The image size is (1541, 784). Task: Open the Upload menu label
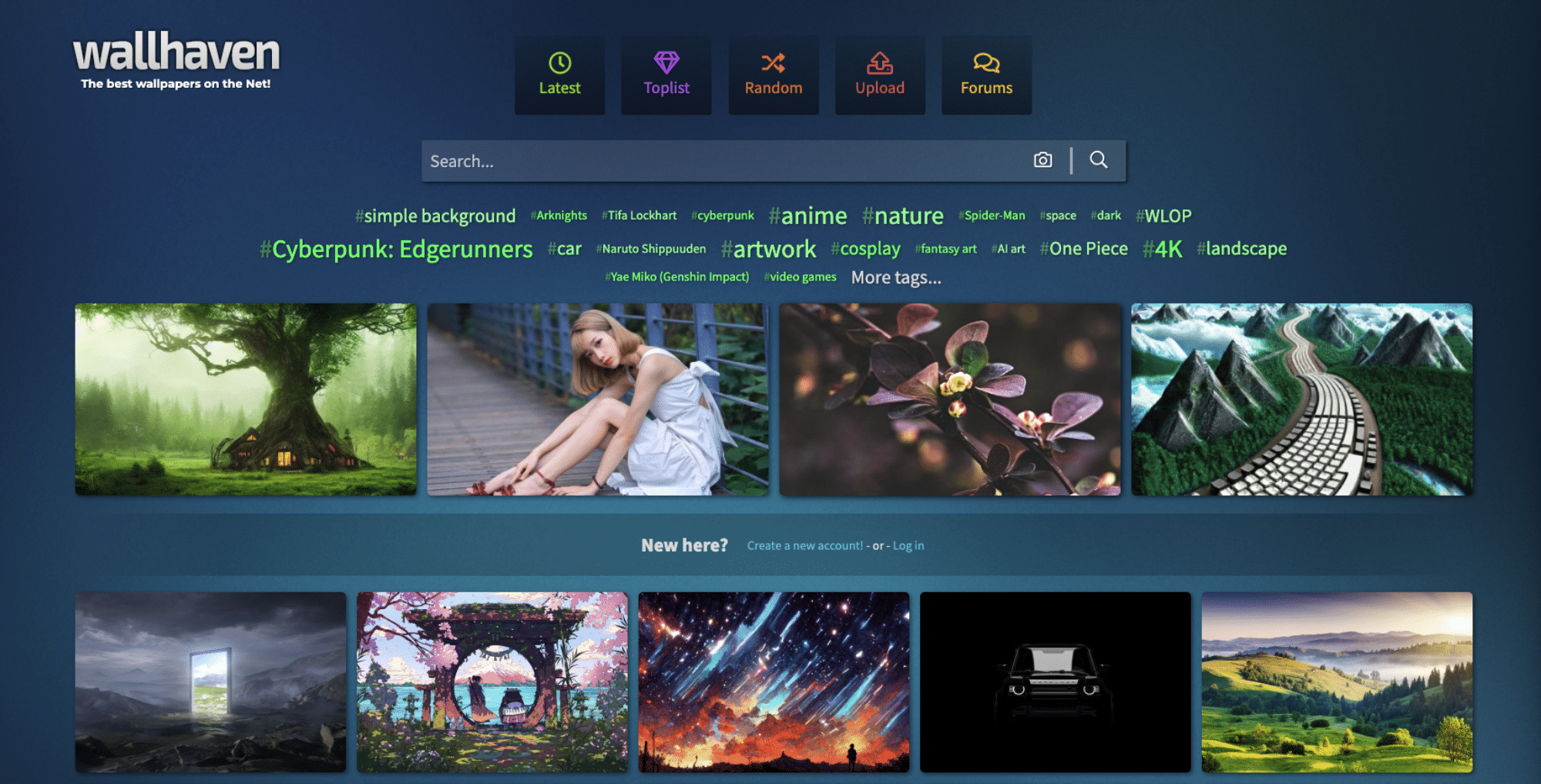(880, 88)
